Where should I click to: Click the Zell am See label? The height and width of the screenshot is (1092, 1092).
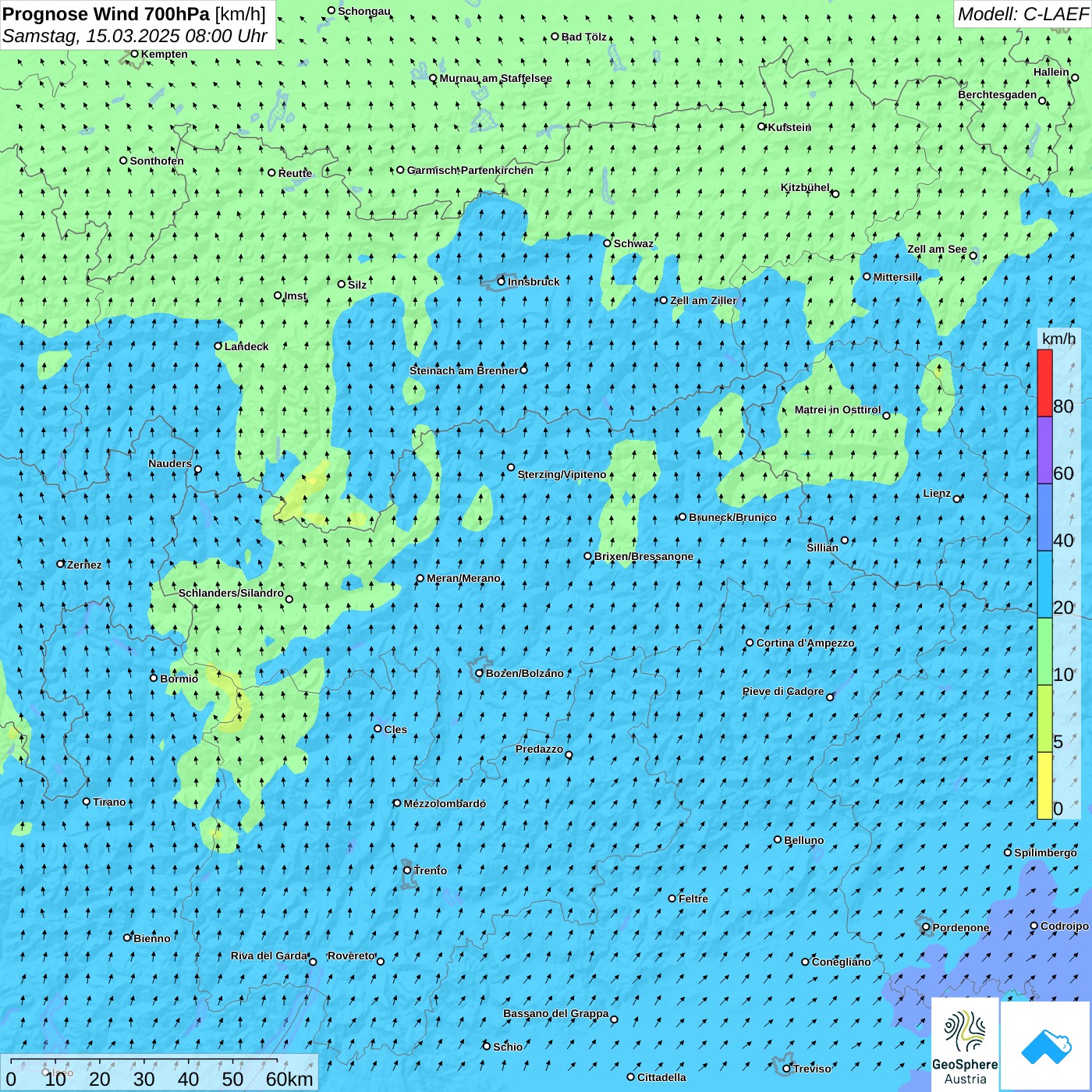coord(937,249)
